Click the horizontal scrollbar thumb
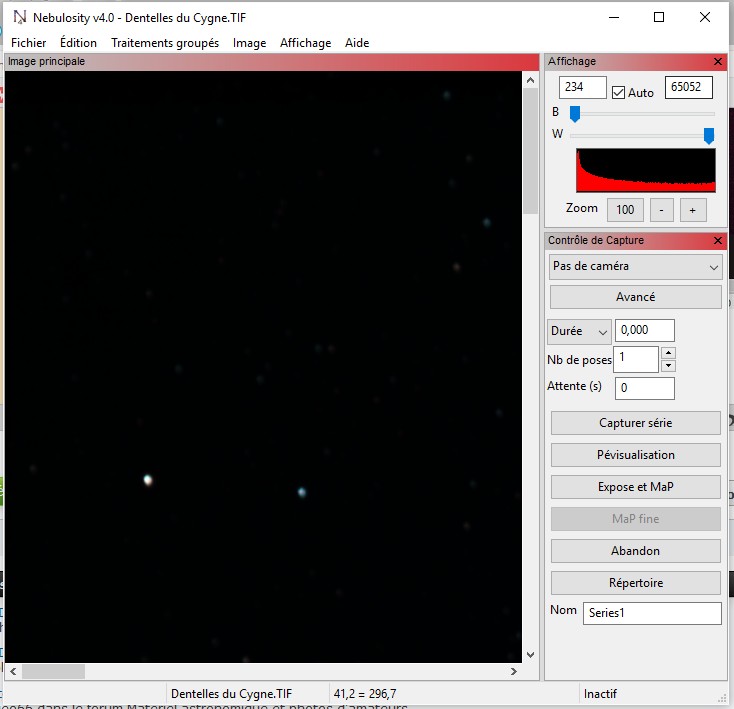This screenshot has width=734, height=709. tap(53, 672)
